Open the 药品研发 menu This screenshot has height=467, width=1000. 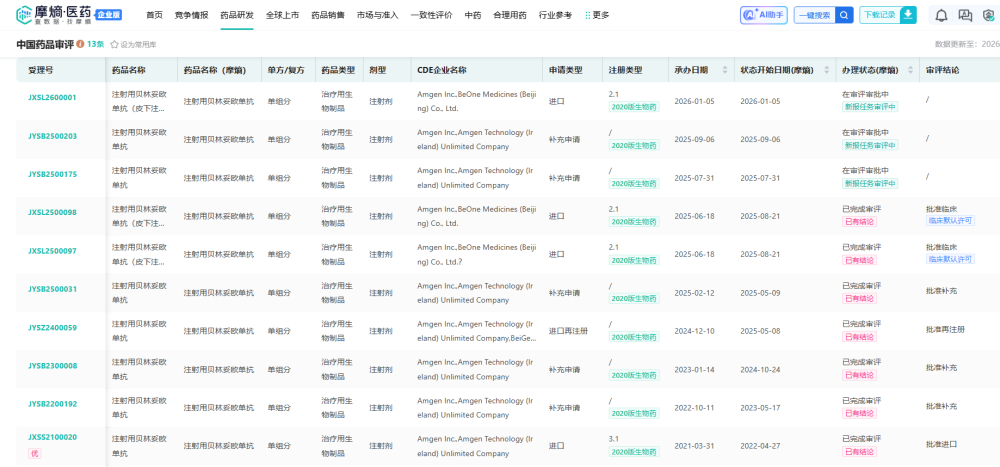(x=237, y=15)
